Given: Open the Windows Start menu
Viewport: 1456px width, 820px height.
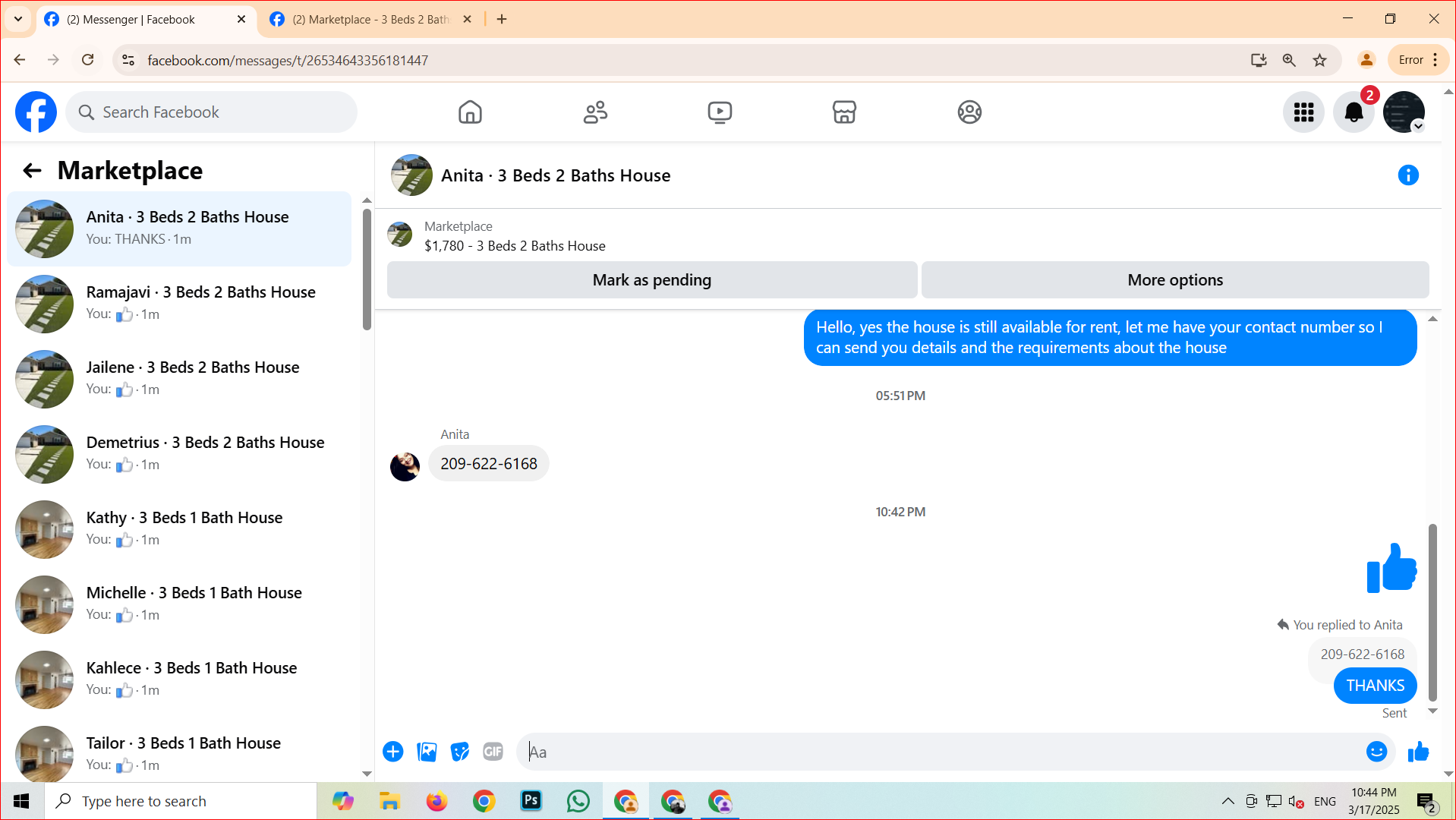Looking at the screenshot, I should point(21,801).
